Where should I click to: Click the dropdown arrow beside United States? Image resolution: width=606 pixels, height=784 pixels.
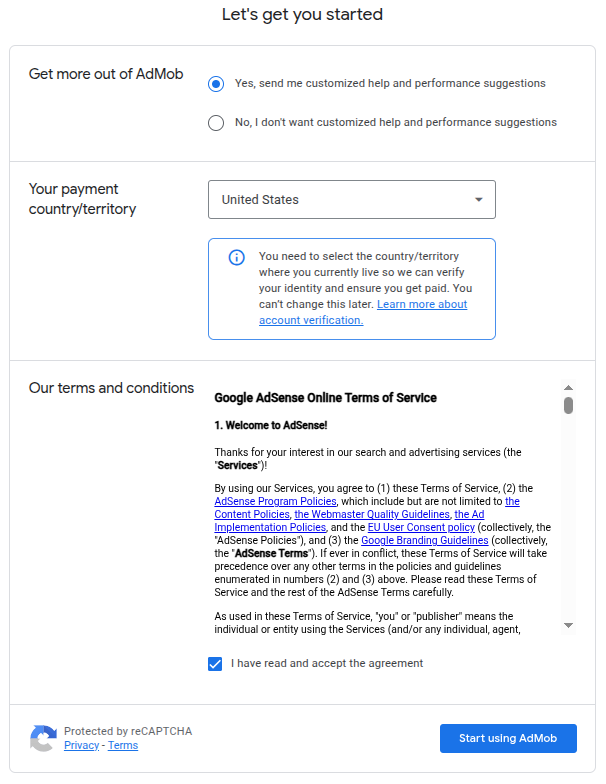pos(479,200)
